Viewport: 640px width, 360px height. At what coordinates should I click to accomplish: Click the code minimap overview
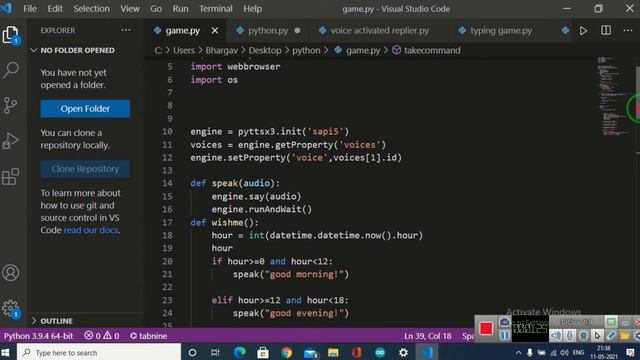(614, 96)
